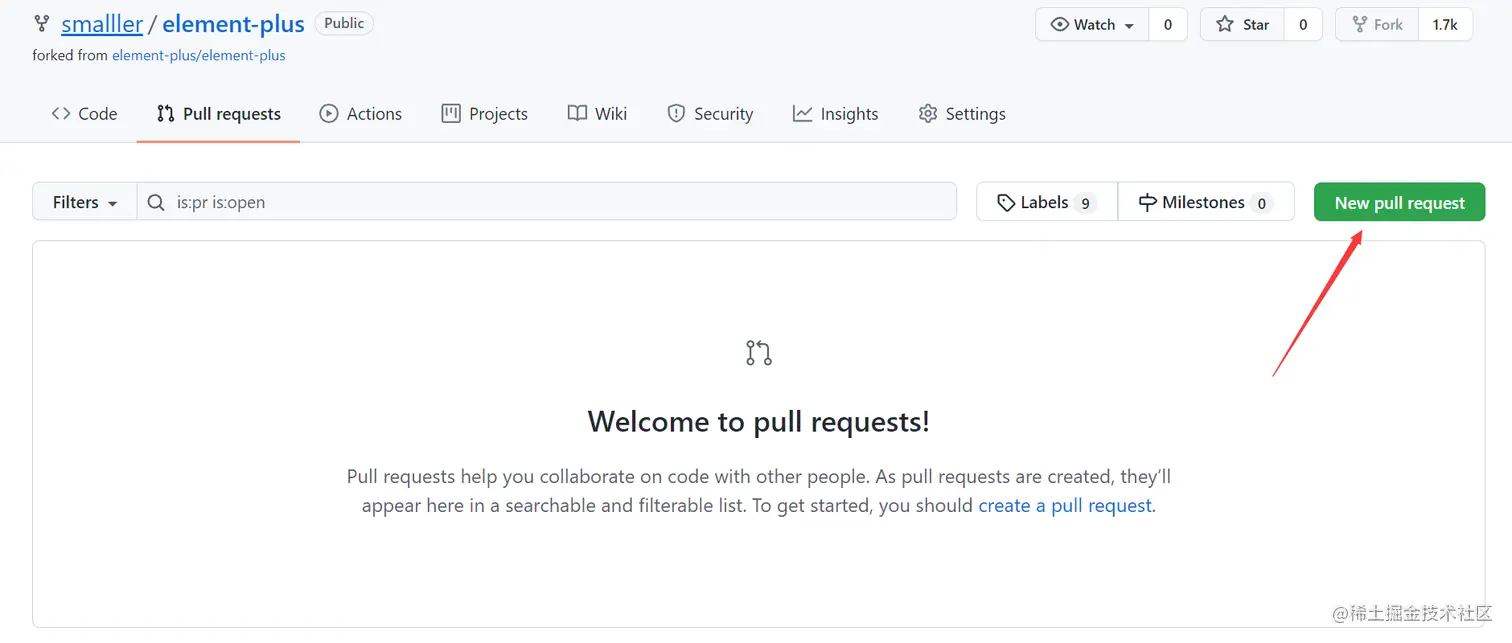Click the Settings gear icon
Screen dimensions: 1512x643
click(x=928, y=114)
